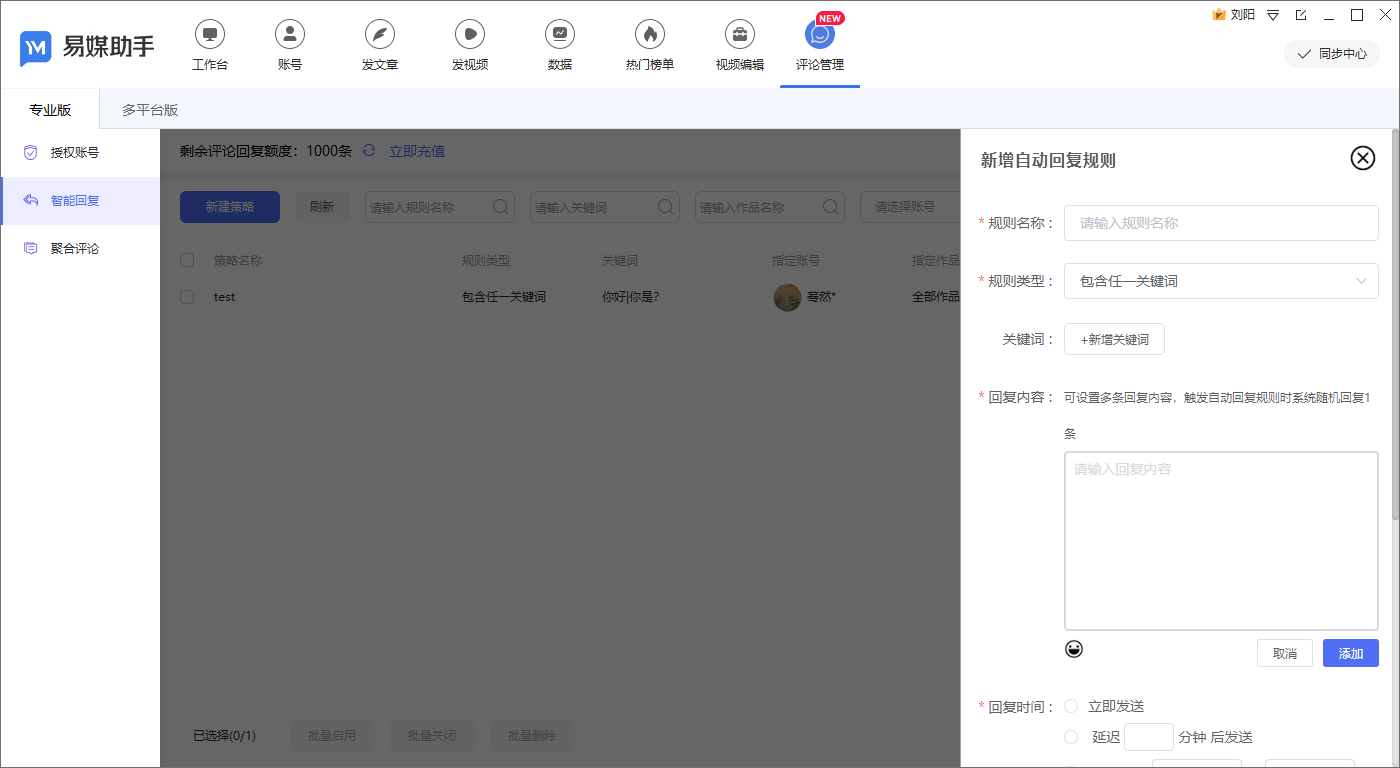Open the 规则类型 dropdown

1221,281
